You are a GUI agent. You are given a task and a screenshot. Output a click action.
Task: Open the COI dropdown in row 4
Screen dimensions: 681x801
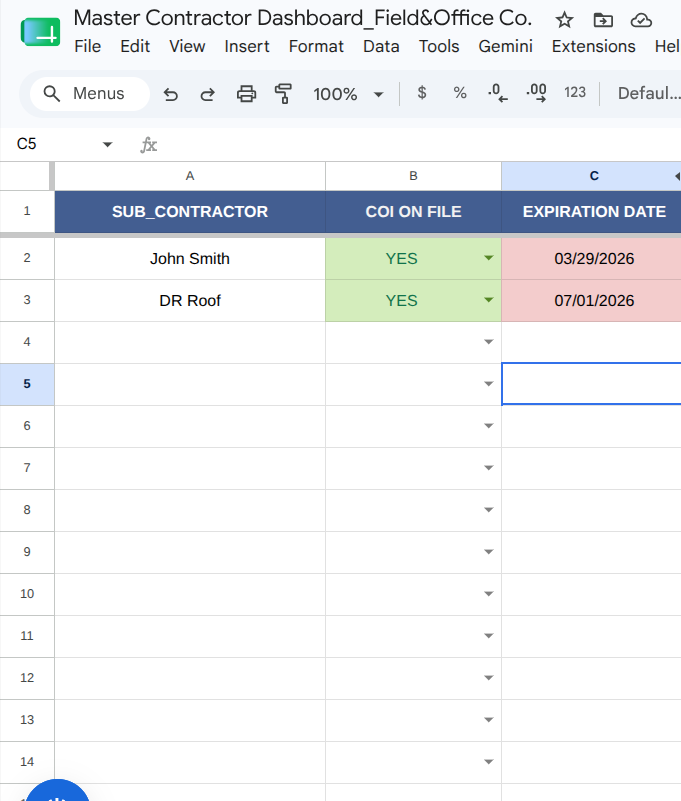[x=488, y=342]
